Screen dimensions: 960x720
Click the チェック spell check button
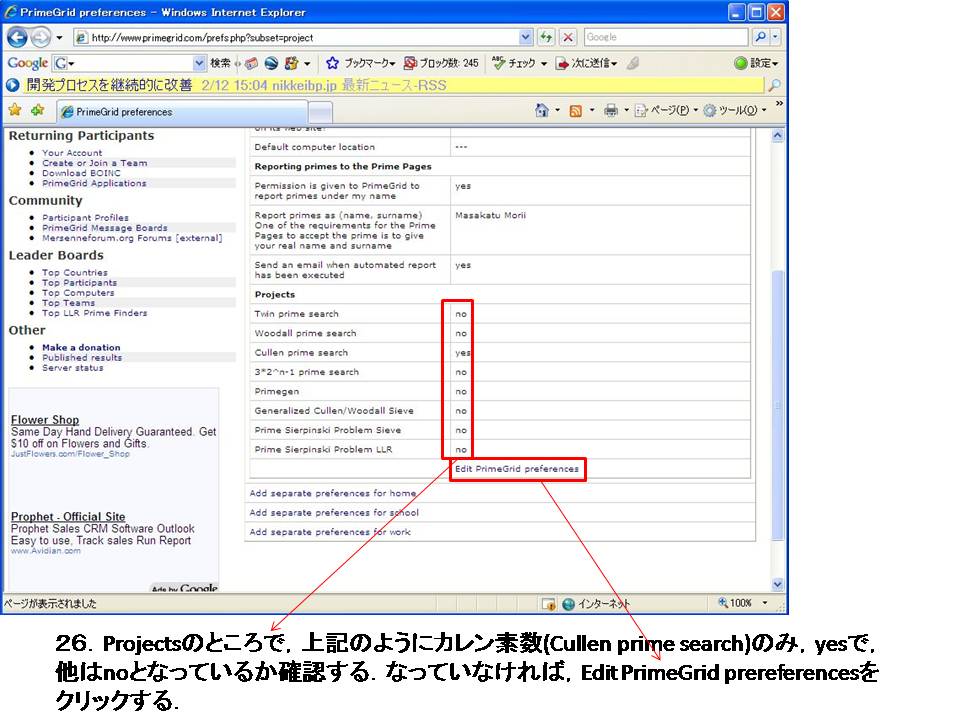pos(514,63)
